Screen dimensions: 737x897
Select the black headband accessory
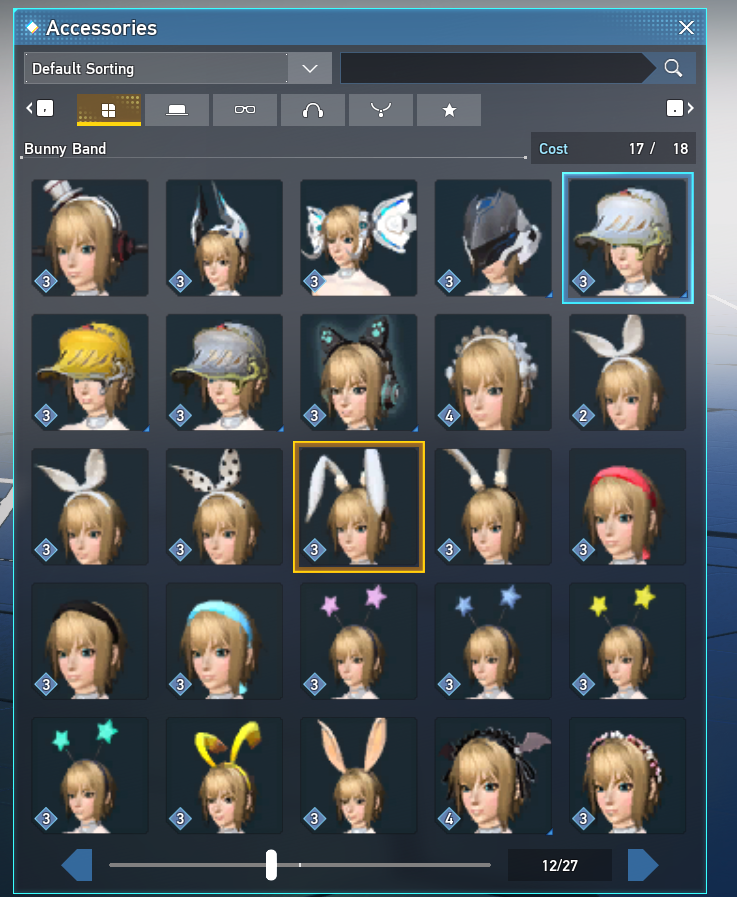pyautogui.click(x=90, y=641)
